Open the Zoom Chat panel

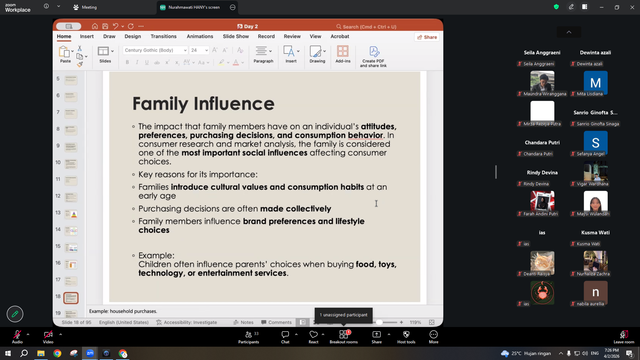pyautogui.click(x=285, y=337)
